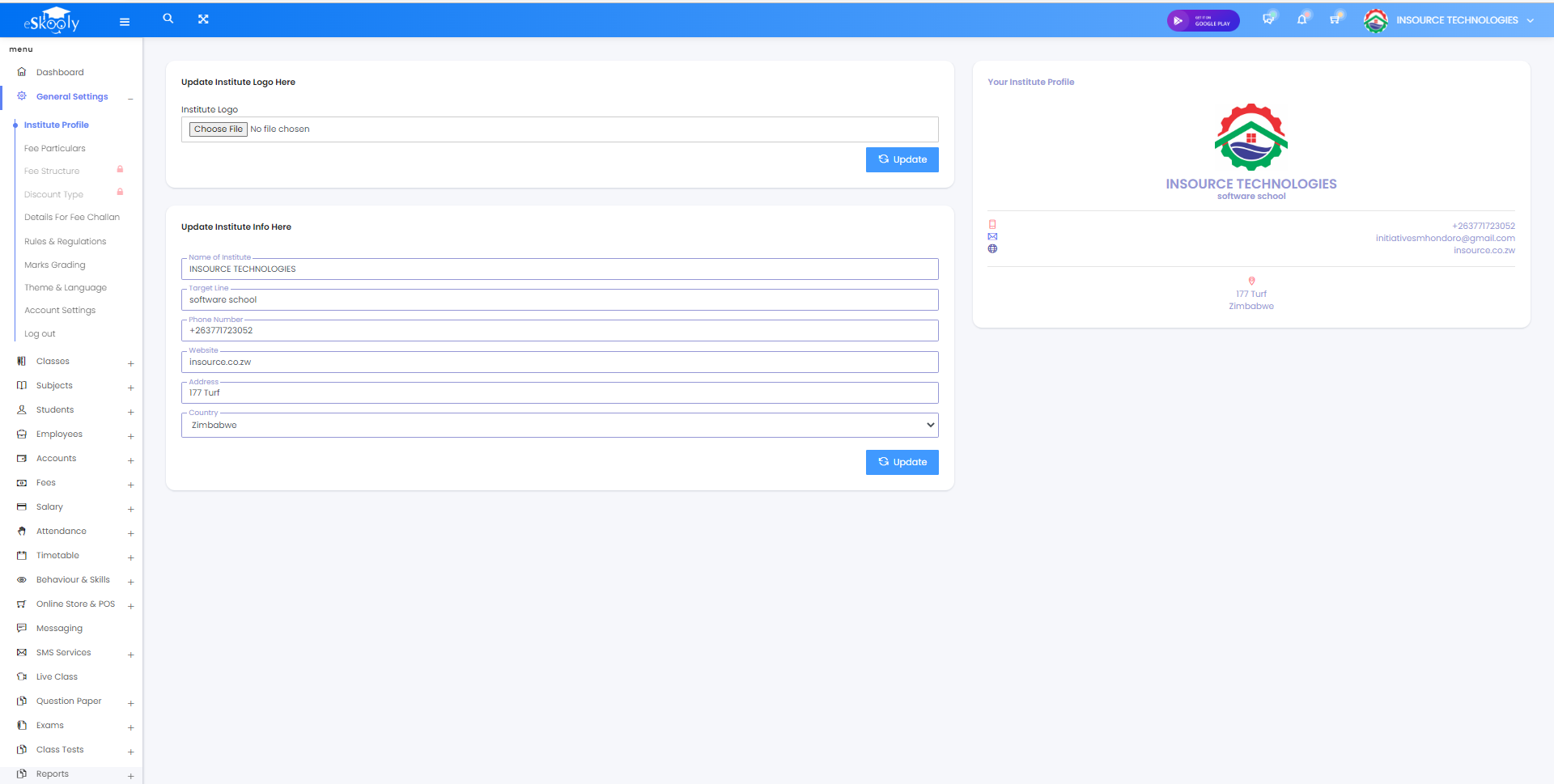Expand the Exams menu plus
The width and height of the screenshot is (1554, 784).
[x=130, y=727]
